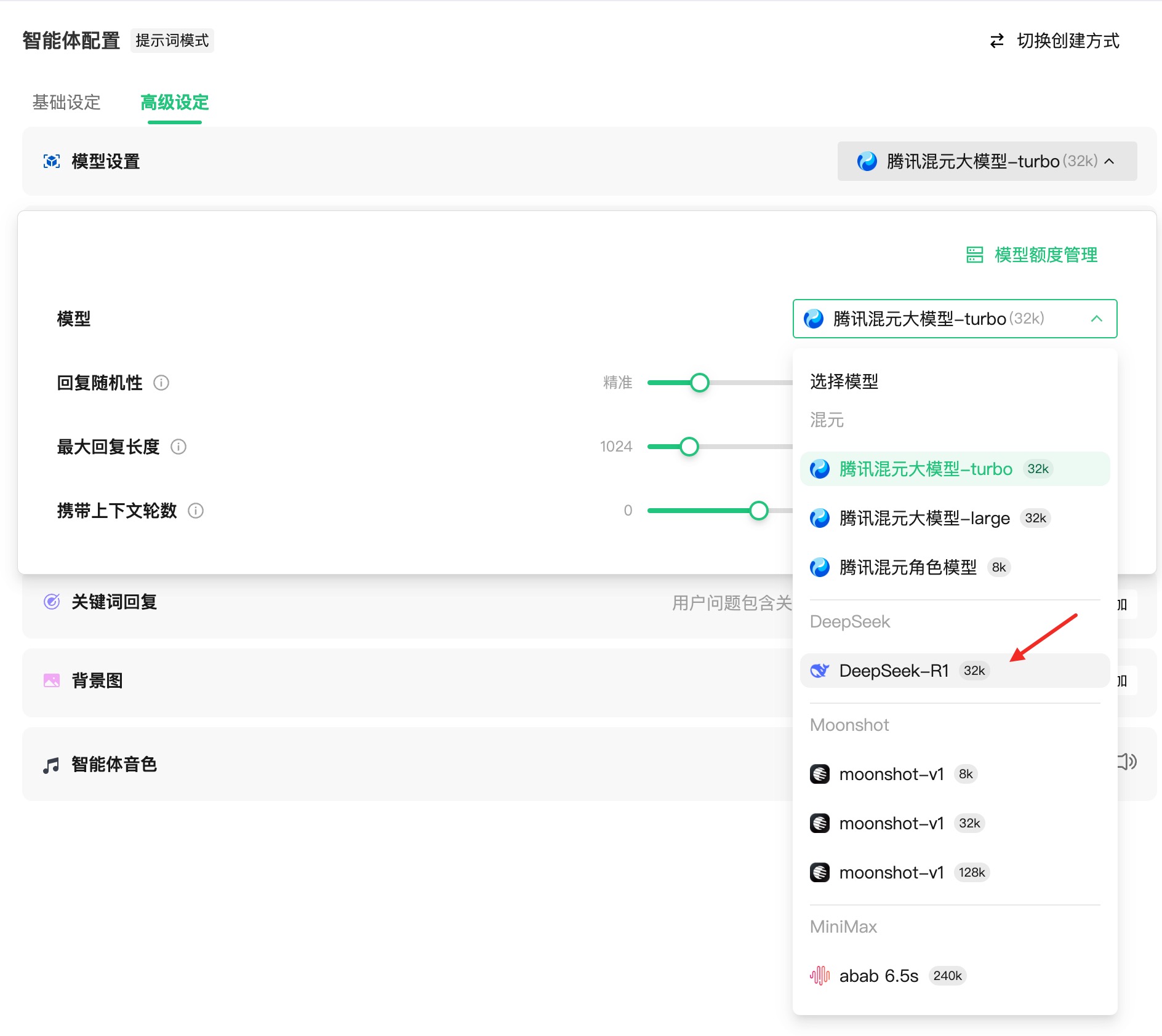Viewport: 1162px width, 1036px height.
Task: Switch to the 基础设定 tab
Action: tap(66, 102)
